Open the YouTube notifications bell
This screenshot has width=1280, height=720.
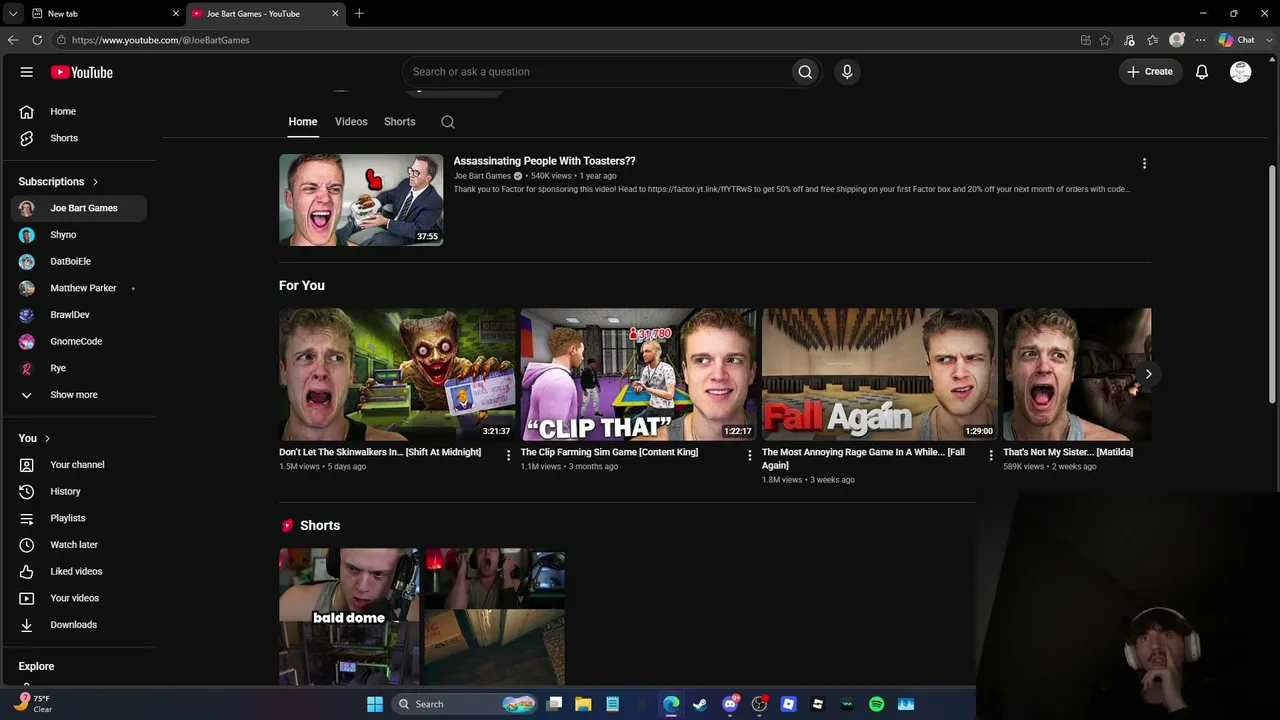[x=1202, y=72]
